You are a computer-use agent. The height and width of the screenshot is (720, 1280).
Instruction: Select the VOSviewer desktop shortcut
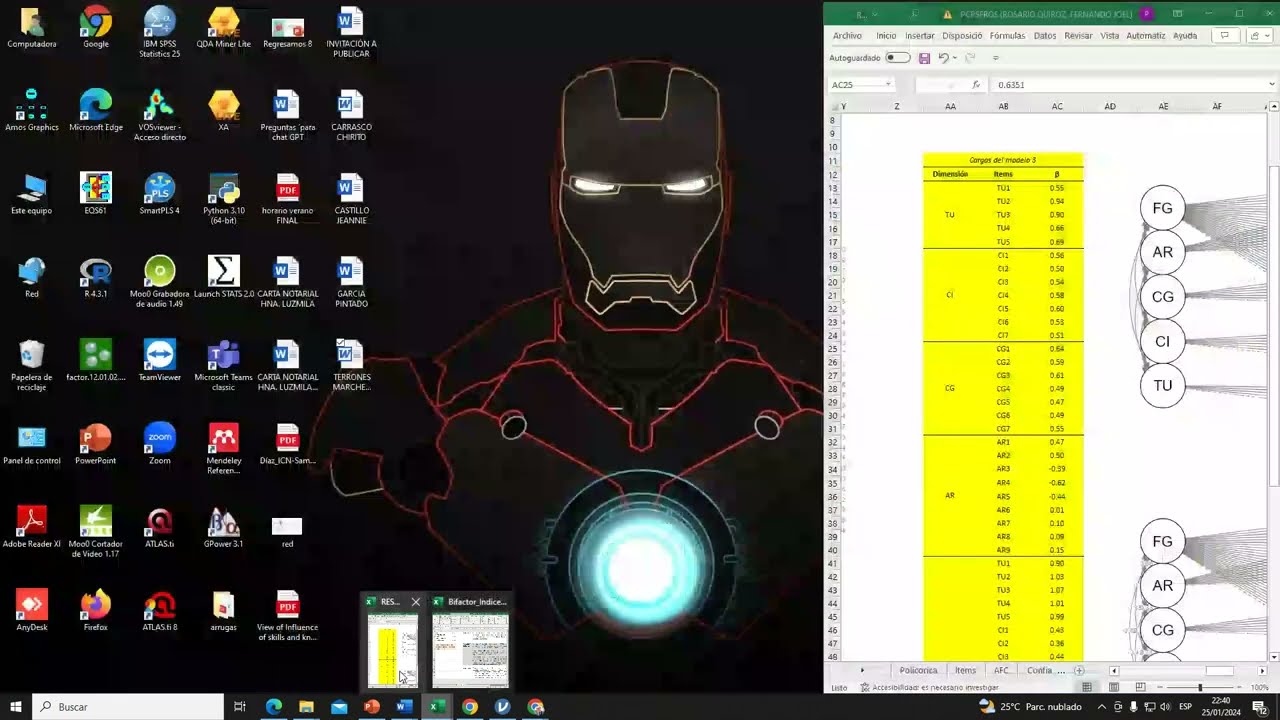[x=159, y=115]
